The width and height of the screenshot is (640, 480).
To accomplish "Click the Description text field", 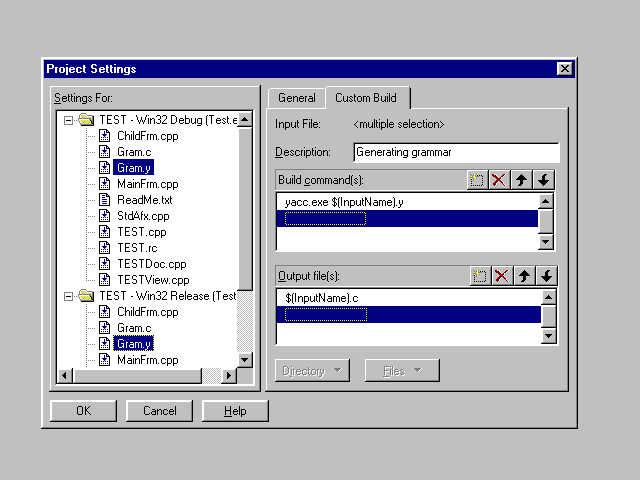I will 456,152.
